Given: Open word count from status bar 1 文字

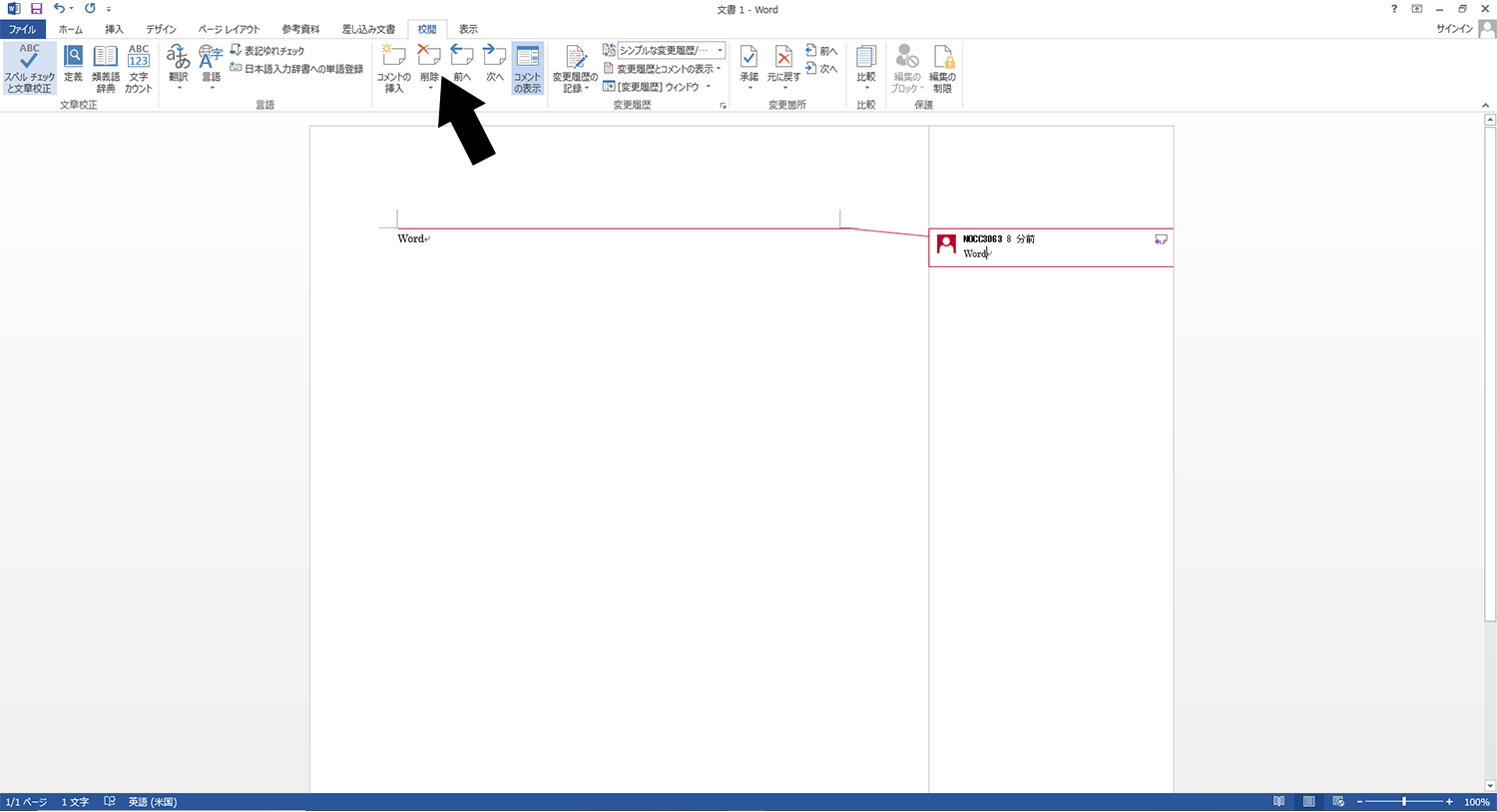Looking at the screenshot, I should [75, 802].
